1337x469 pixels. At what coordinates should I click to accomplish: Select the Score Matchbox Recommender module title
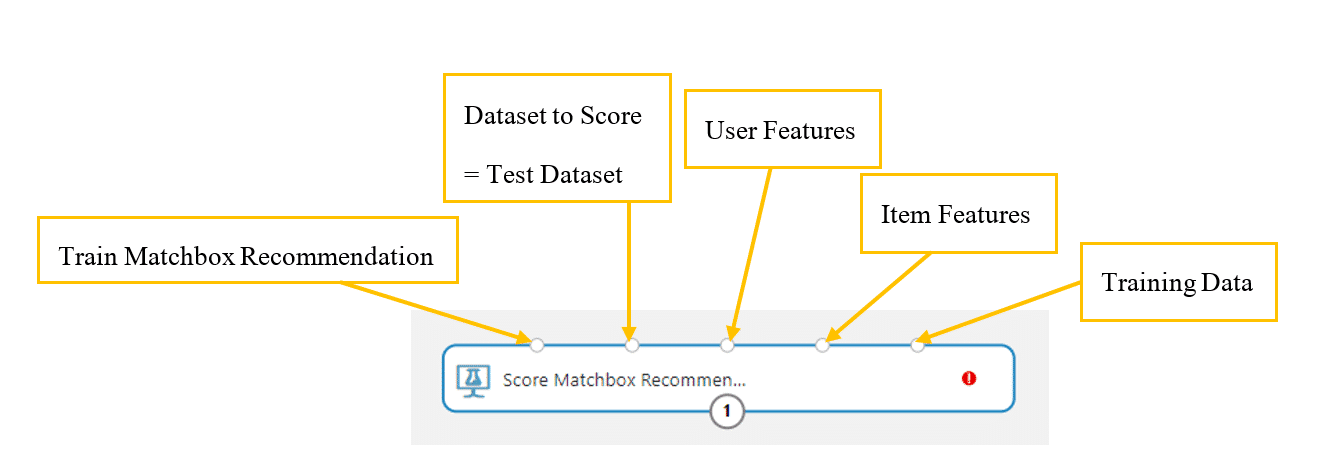click(x=624, y=380)
